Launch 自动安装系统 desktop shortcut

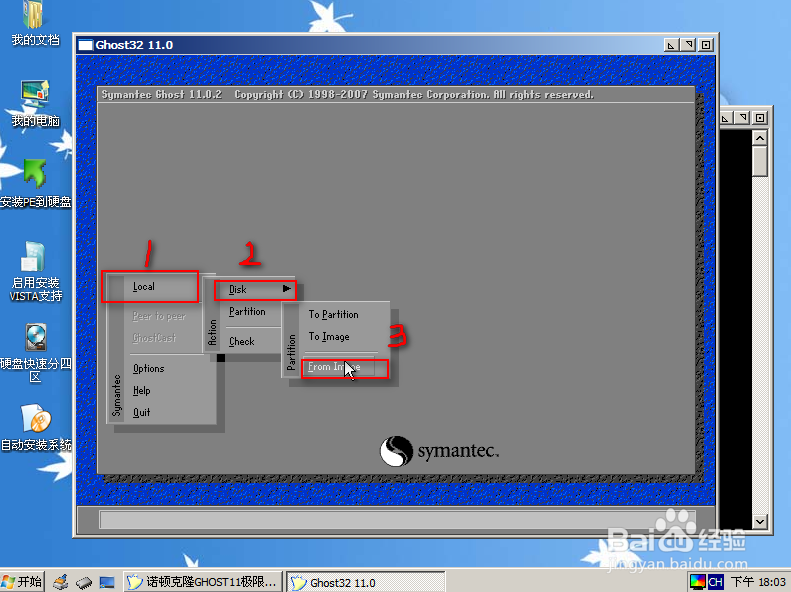(35, 428)
